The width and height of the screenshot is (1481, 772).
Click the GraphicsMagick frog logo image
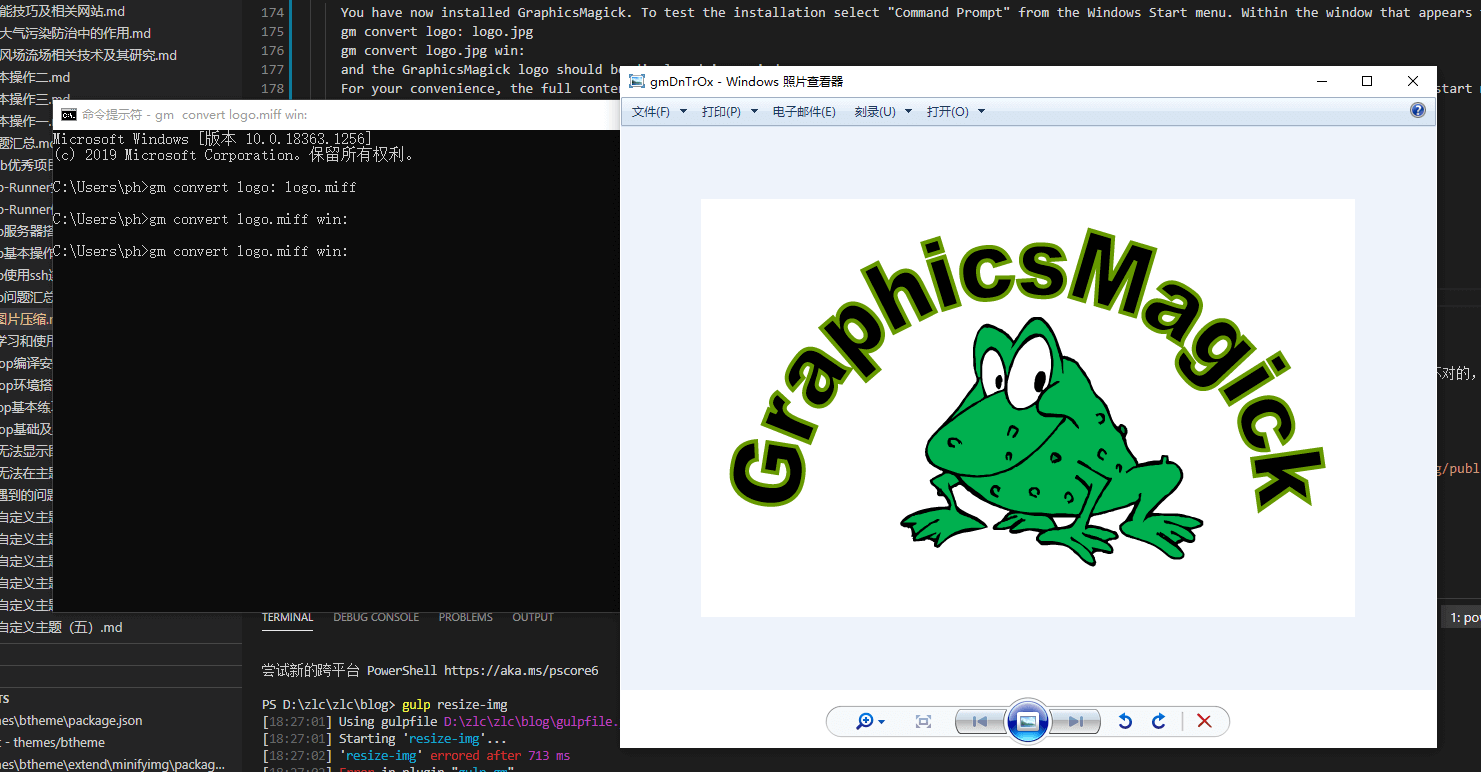pyautogui.click(x=1027, y=407)
